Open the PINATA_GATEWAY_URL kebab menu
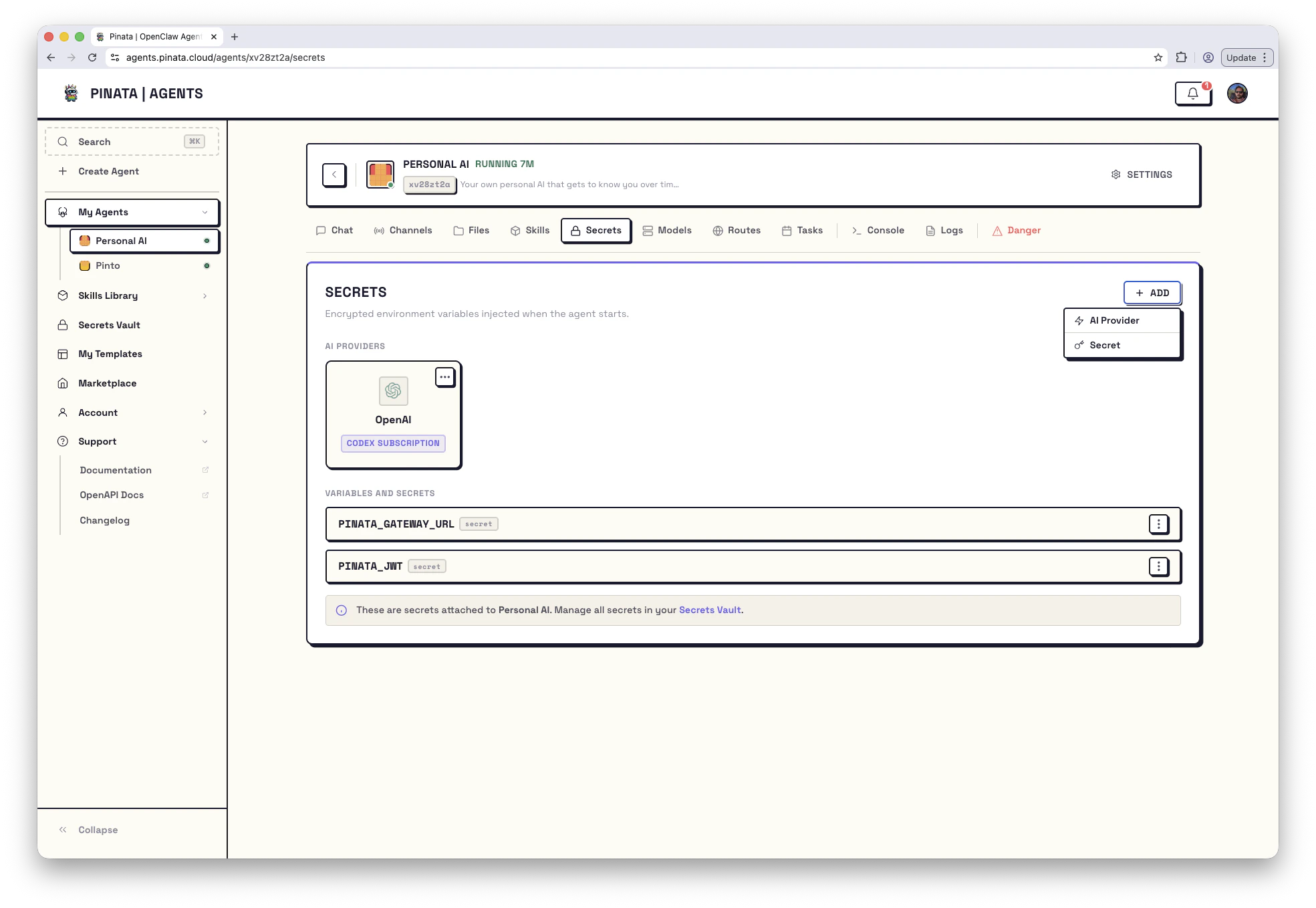Image resolution: width=1316 pixels, height=908 pixels. [x=1158, y=524]
